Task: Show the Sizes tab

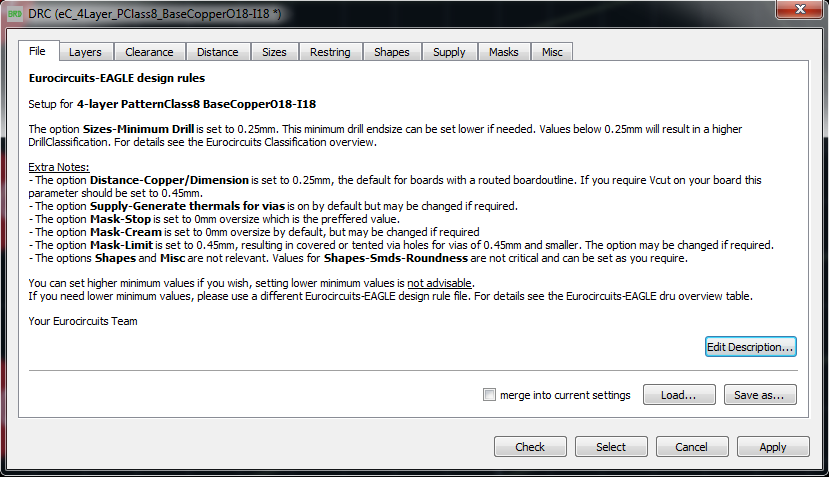Action: [274, 52]
